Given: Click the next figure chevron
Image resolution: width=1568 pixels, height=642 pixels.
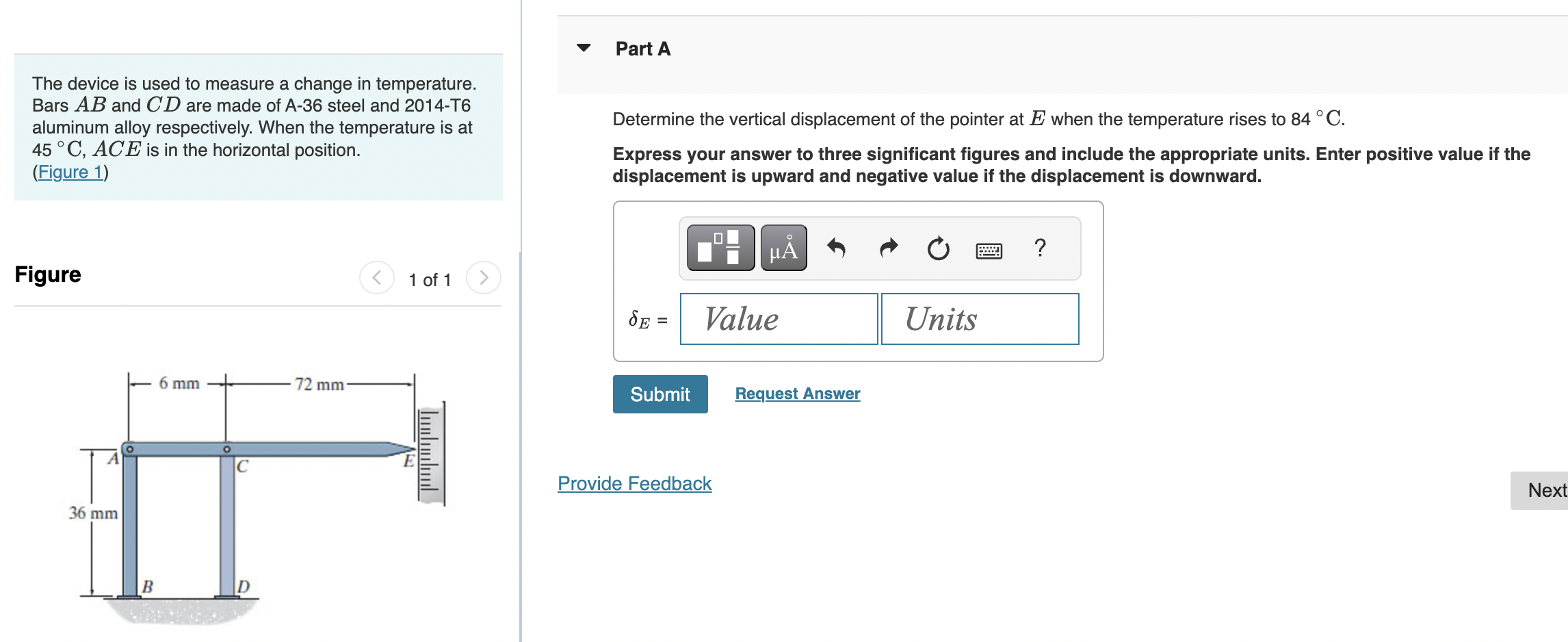Looking at the screenshot, I should point(484,278).
